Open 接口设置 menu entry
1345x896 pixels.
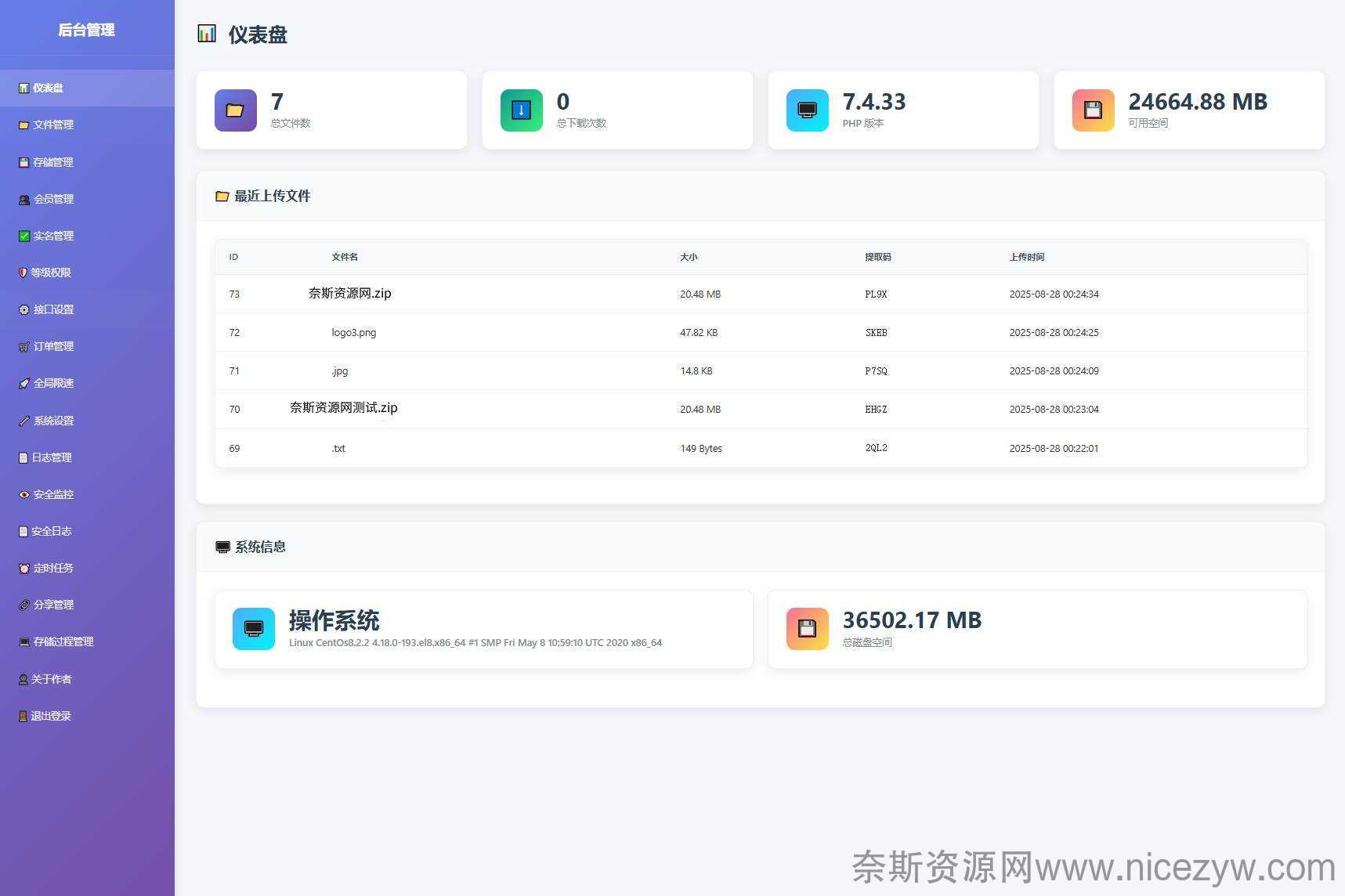pyautogui.click(x=52, y=309)
